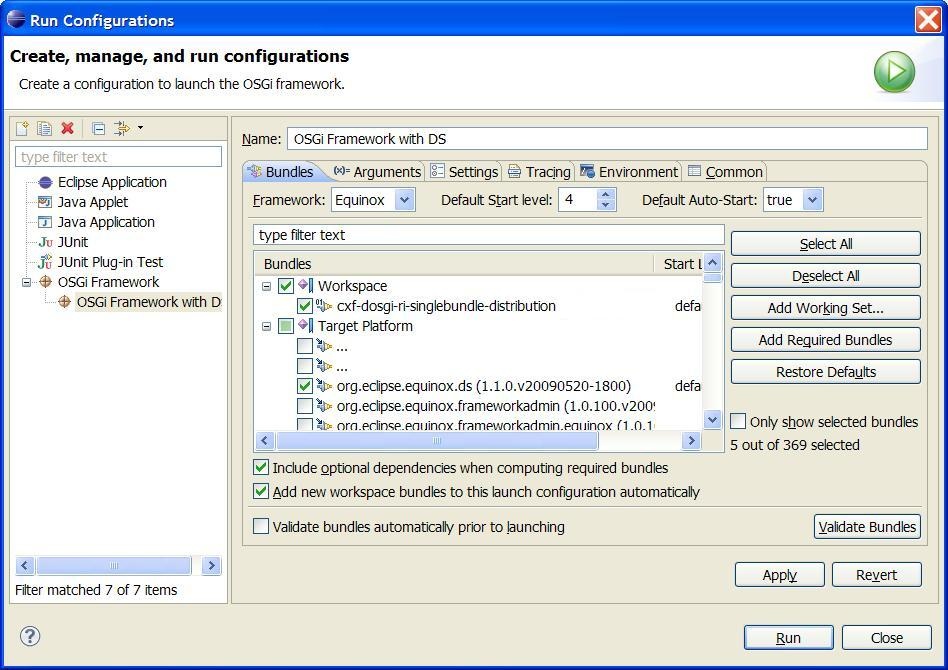The height and width of the screenshot is (670, 948).
Task: Click the new launch configuration icon
Action: point(22,128)
